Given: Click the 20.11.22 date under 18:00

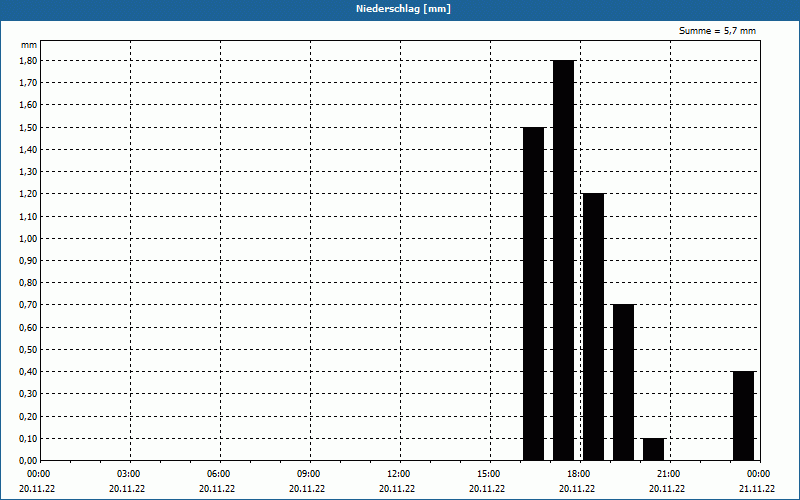Looking at the screenshot, I should tap(577, 489).
